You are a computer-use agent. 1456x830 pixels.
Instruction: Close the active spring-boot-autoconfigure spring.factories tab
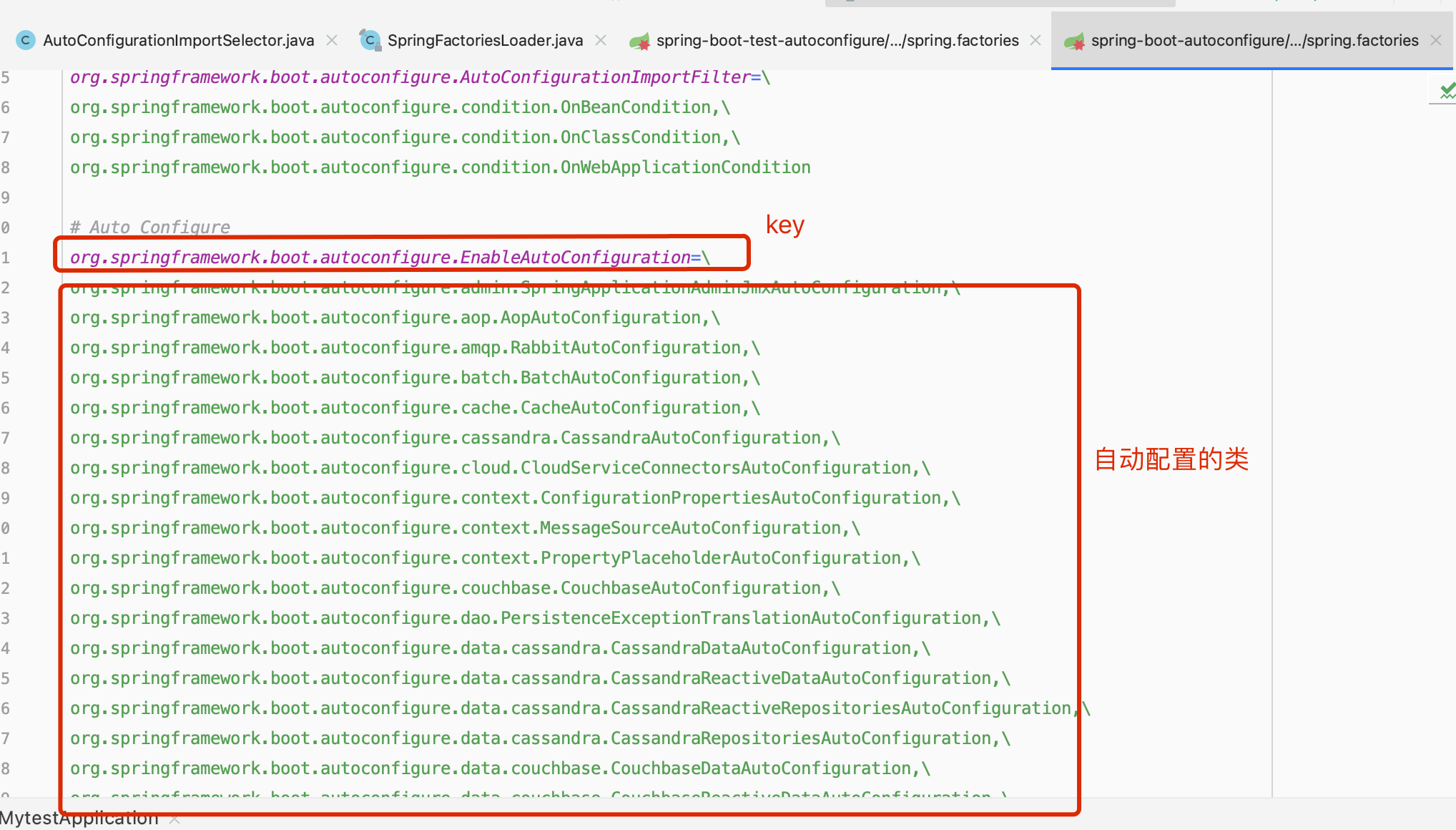(x=1436, y=41)
